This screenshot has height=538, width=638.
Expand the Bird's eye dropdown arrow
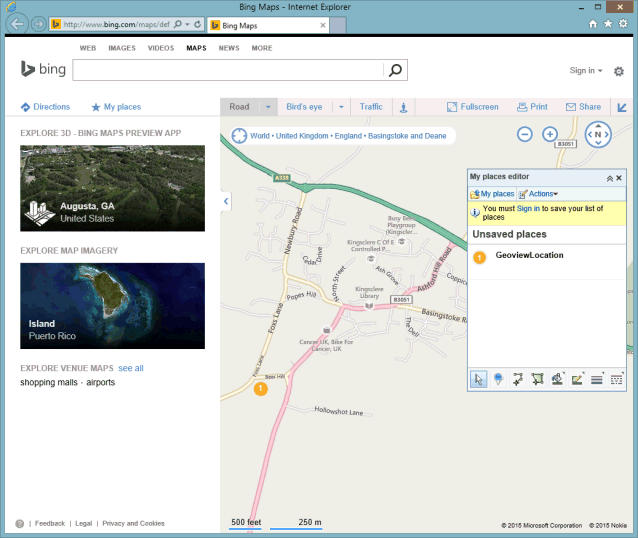click(x=341, y=107)
